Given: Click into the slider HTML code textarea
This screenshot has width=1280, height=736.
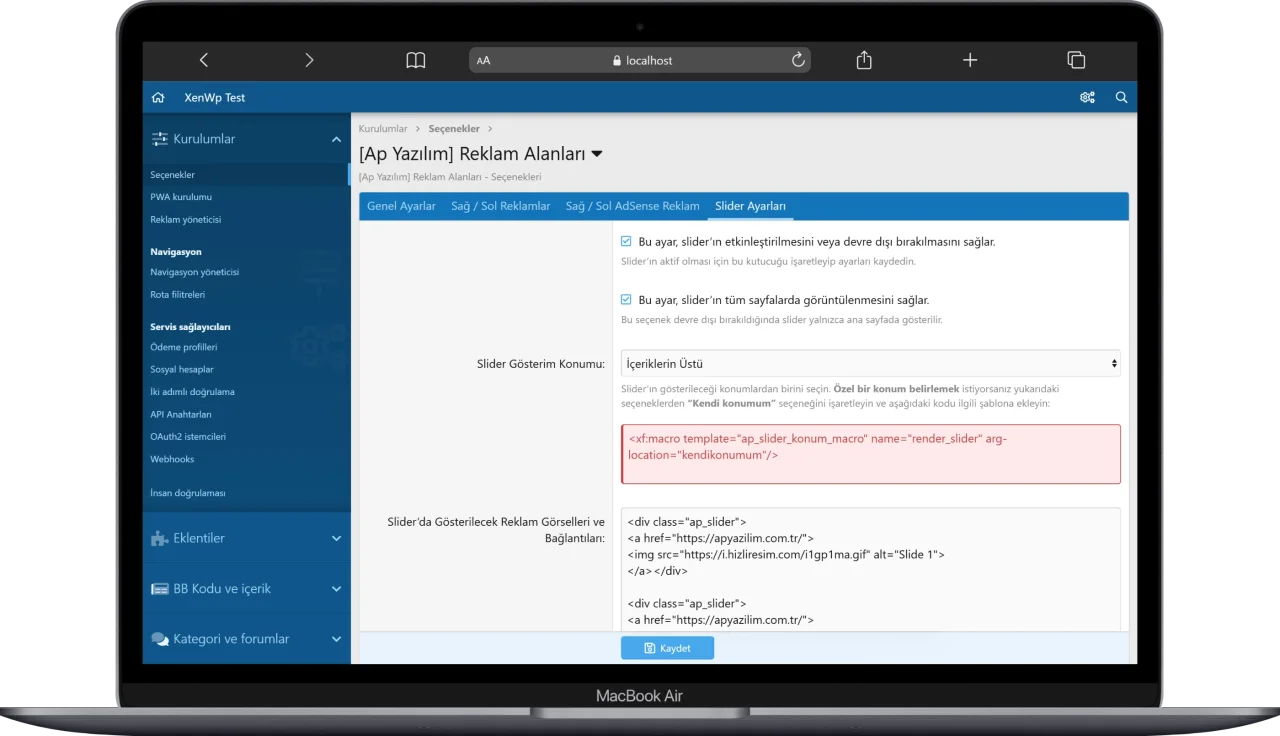Looking at the screenshot, I should click(x=870, y=570).
